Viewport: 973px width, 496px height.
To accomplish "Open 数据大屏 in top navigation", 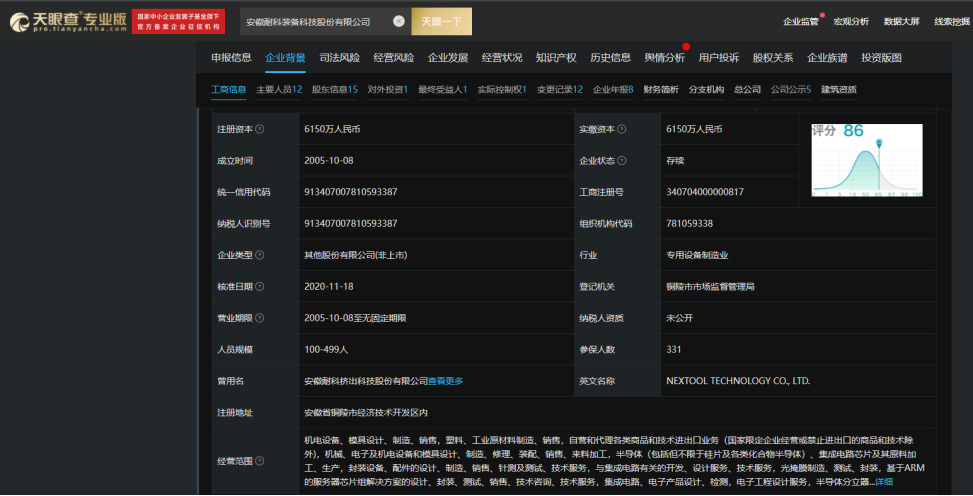I will (901, 22).
